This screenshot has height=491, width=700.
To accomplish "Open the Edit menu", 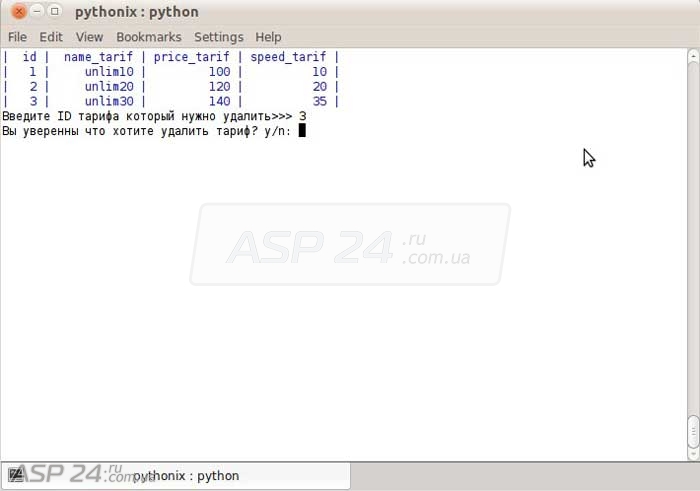I will pyautogui.click(x=51, y=37).
